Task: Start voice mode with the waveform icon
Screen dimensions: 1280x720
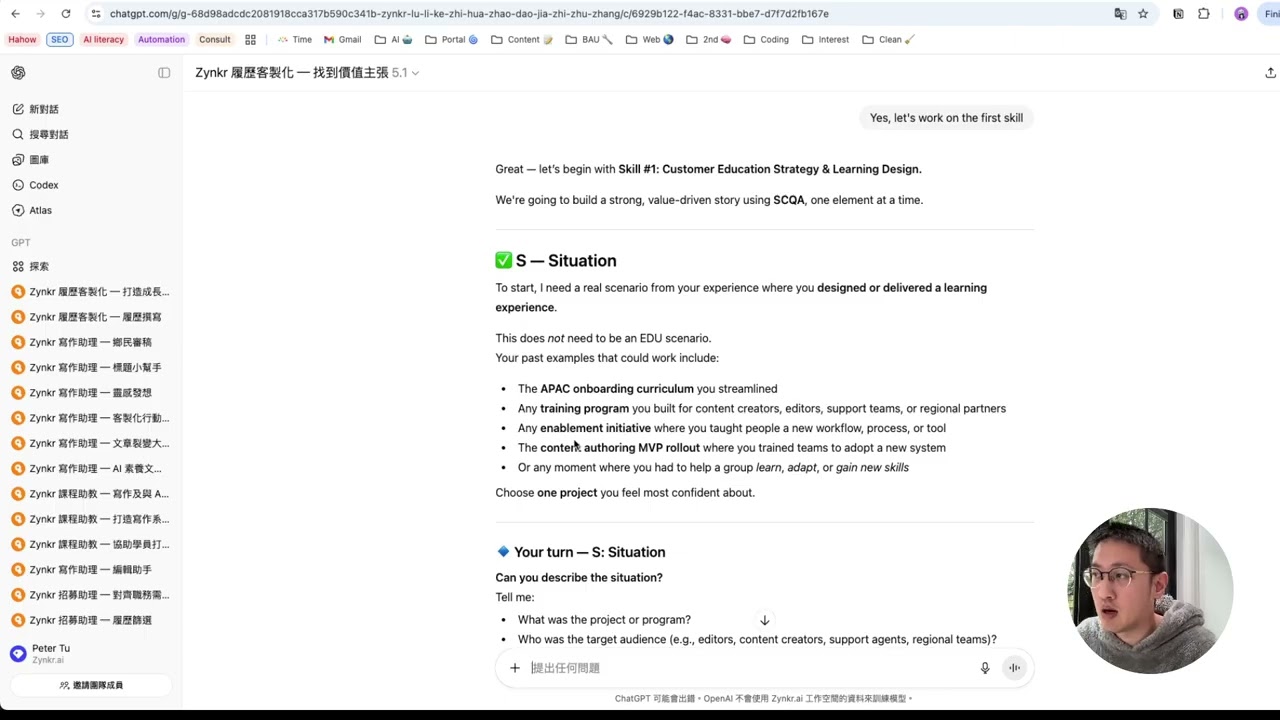Action: click(x=1014, y=668)
